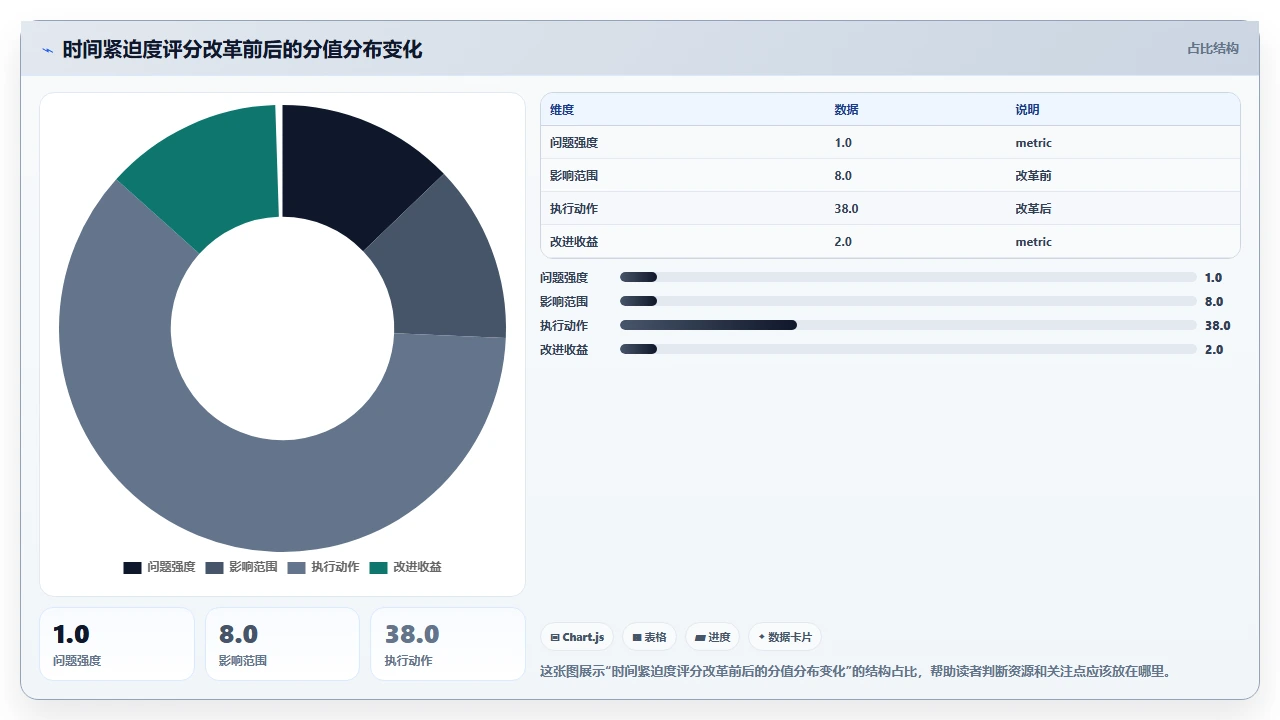Click the 执行动作 legend label
Screen dimensions: 1280x720
(335, 567)
